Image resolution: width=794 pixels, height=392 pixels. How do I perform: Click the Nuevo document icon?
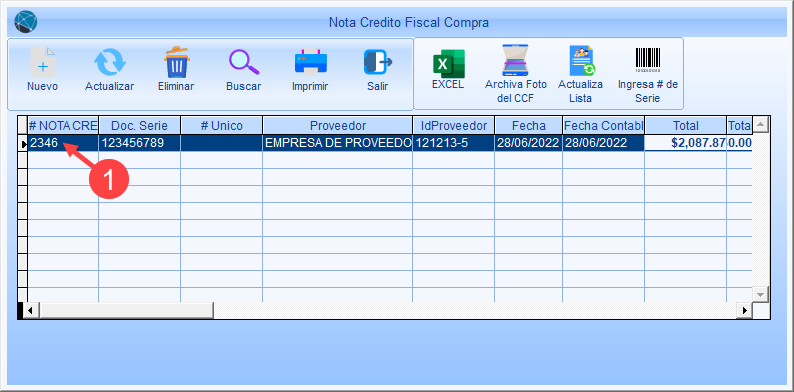(x=43, y=62)
